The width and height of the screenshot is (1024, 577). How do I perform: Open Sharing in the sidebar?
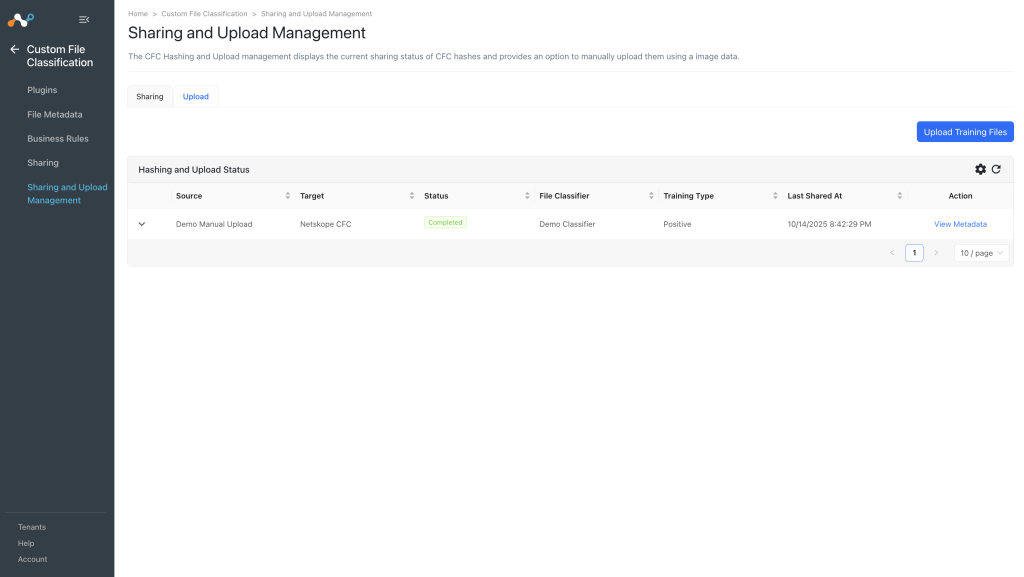click(42, 163)
